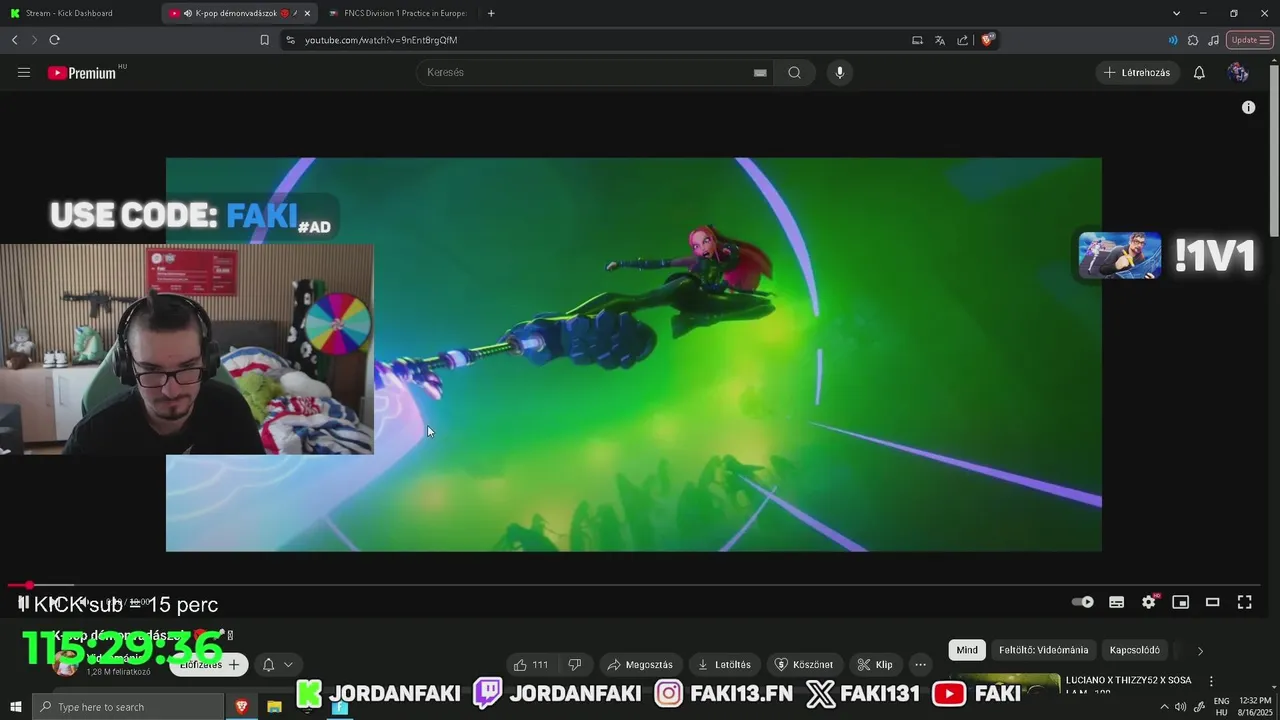Screen dimensions: 1280x720
Task: Open File Explorer from the taskbar
Action: pos(274,707)
